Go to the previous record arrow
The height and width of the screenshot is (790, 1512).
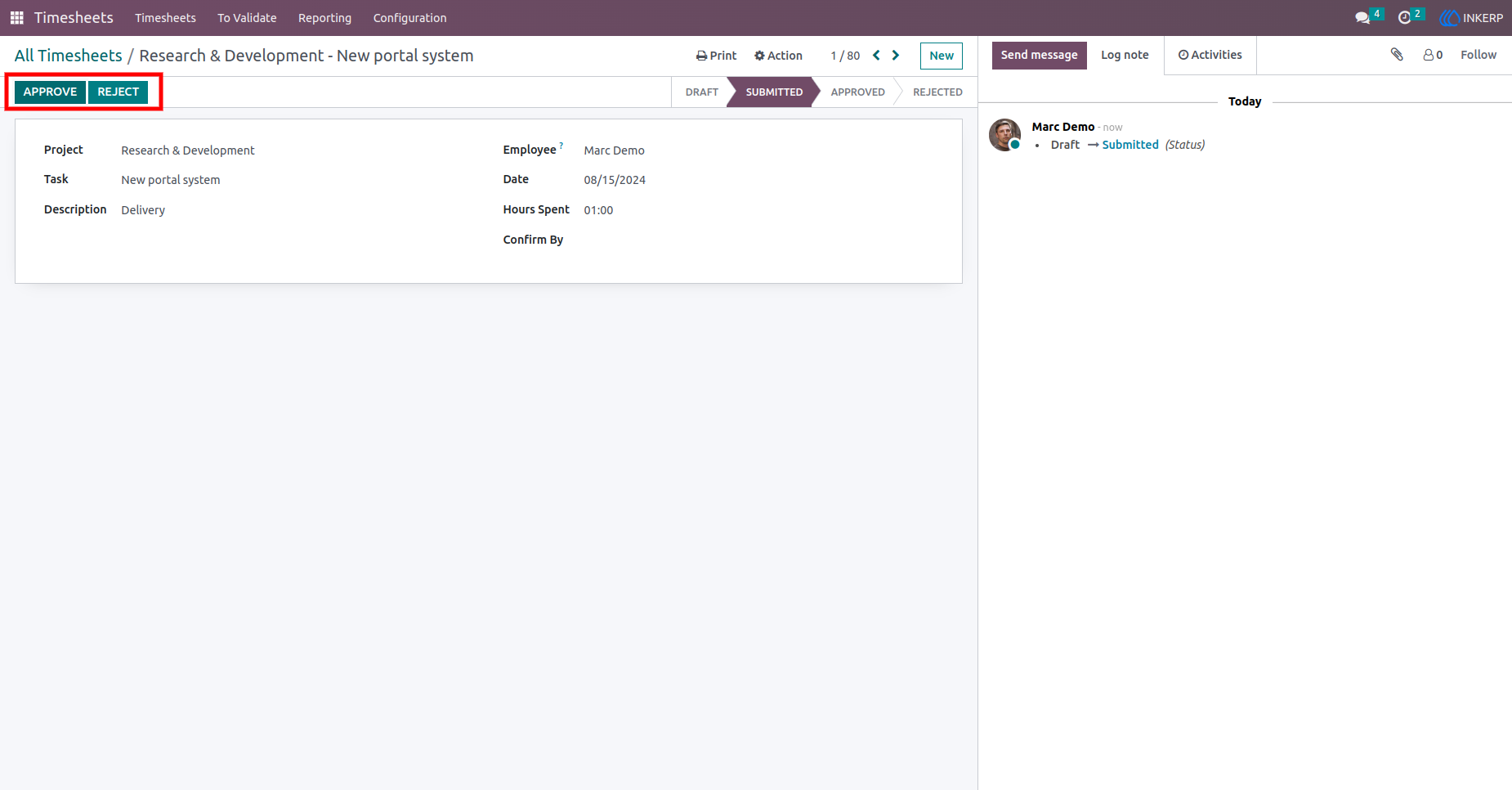click(876, 56)
